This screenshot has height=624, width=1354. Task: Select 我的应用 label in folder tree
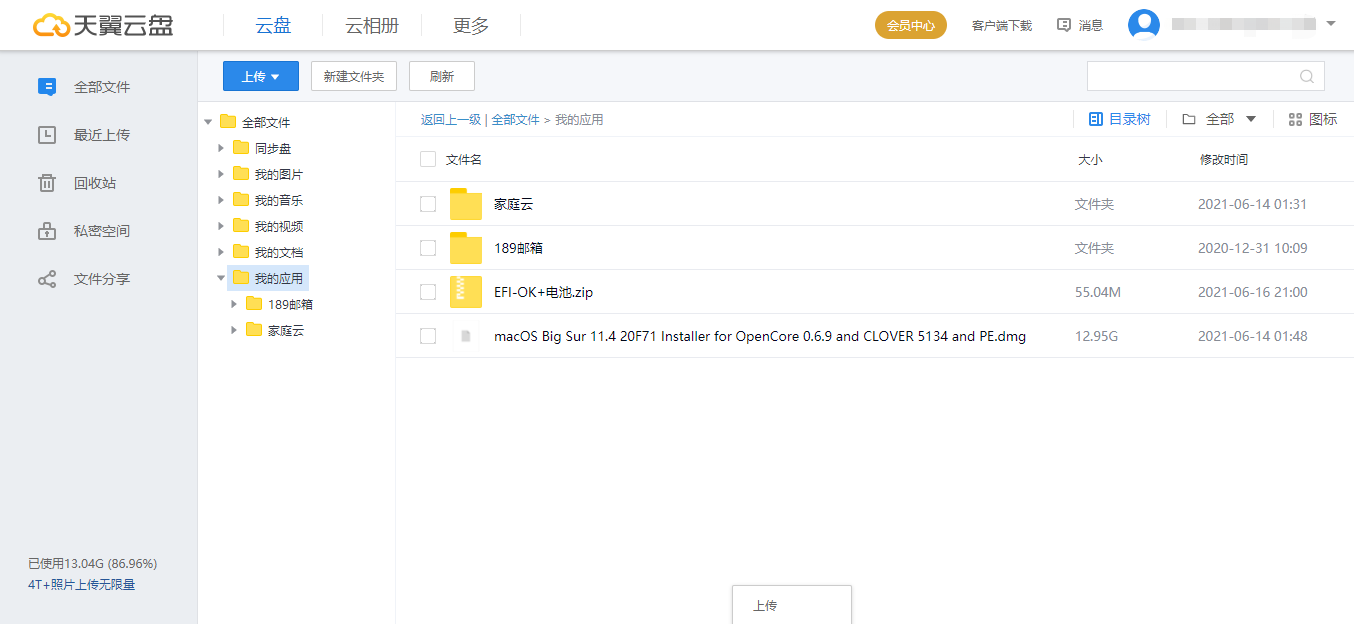pos(279,278)
